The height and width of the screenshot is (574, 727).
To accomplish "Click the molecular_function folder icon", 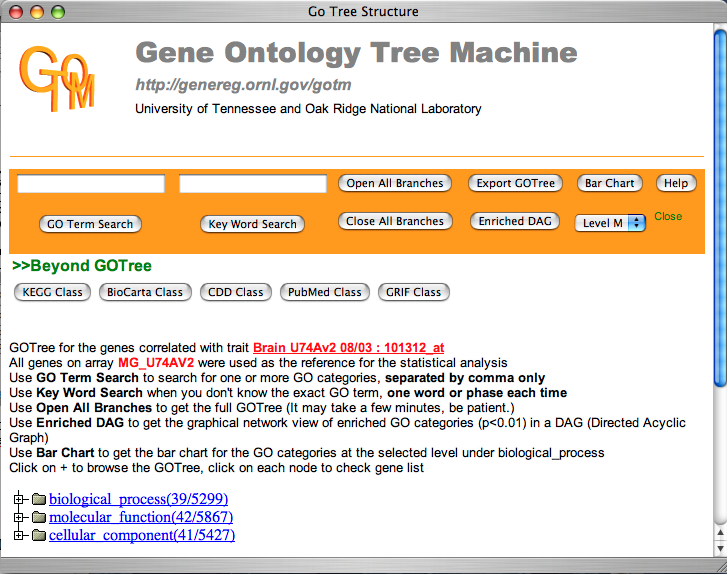I will pyautogui.click(x=39, y=518).
